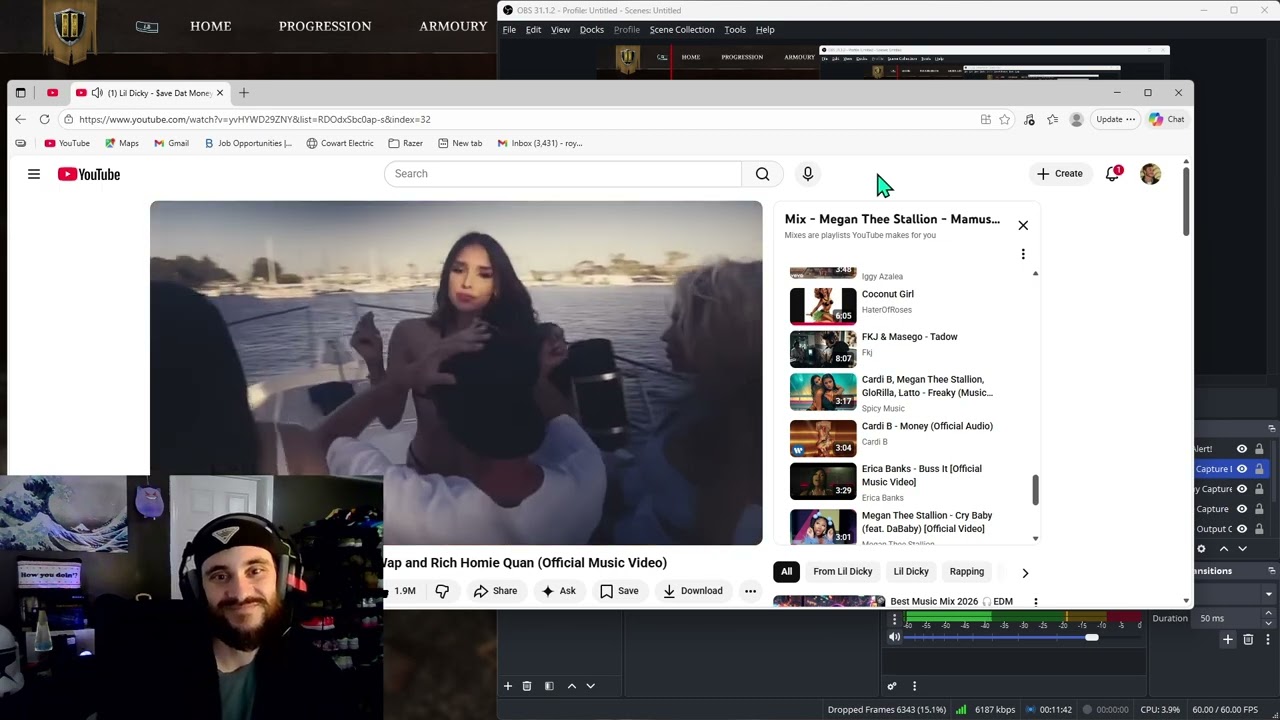This screenshot has height=720, width=1280.
Task: Open the OBS Help menu
Action: coord(765,30)
